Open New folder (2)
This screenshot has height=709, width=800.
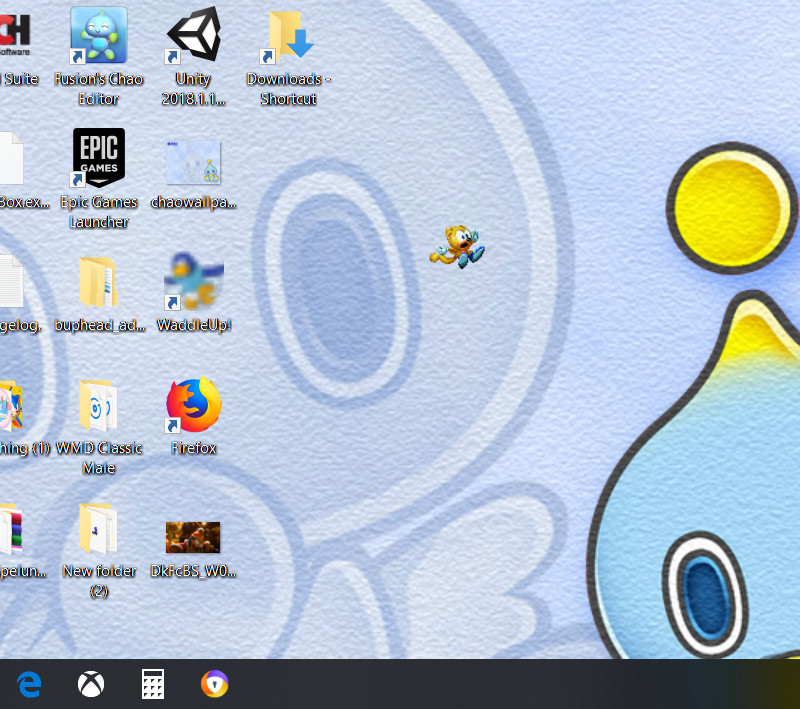click(97, 529)
